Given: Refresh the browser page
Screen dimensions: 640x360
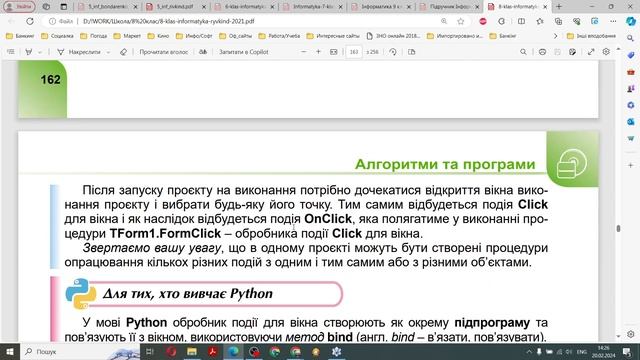Looking at the screenshot, I should coord(30,21).
